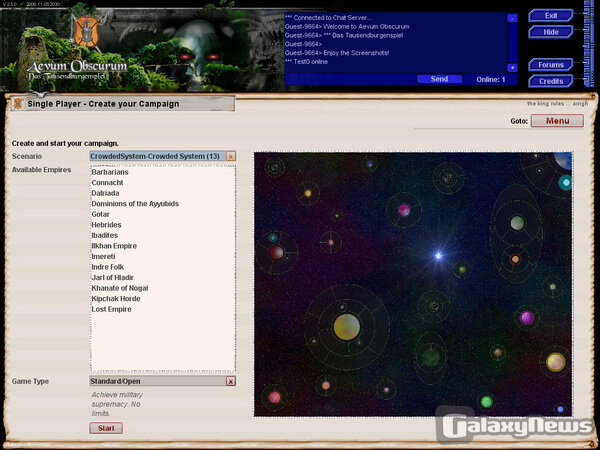Select the Gotar empire

point(100,214)
